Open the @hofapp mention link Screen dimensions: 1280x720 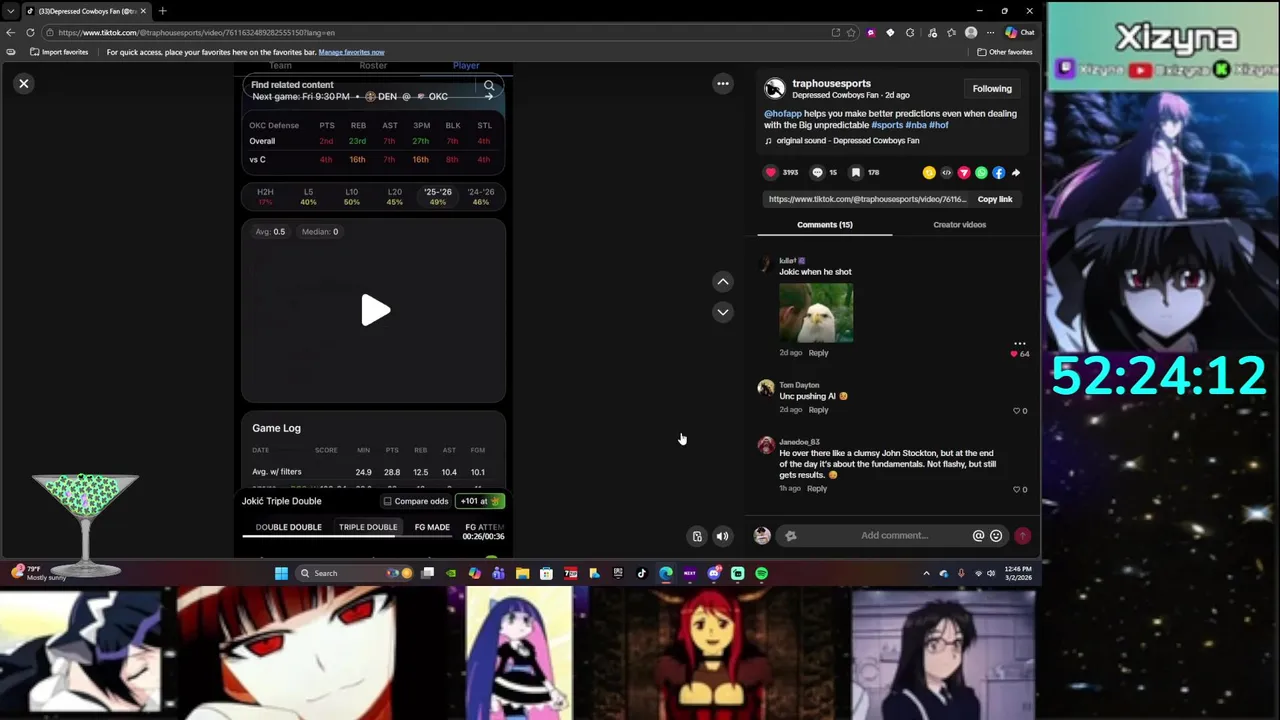coord(783,113)
